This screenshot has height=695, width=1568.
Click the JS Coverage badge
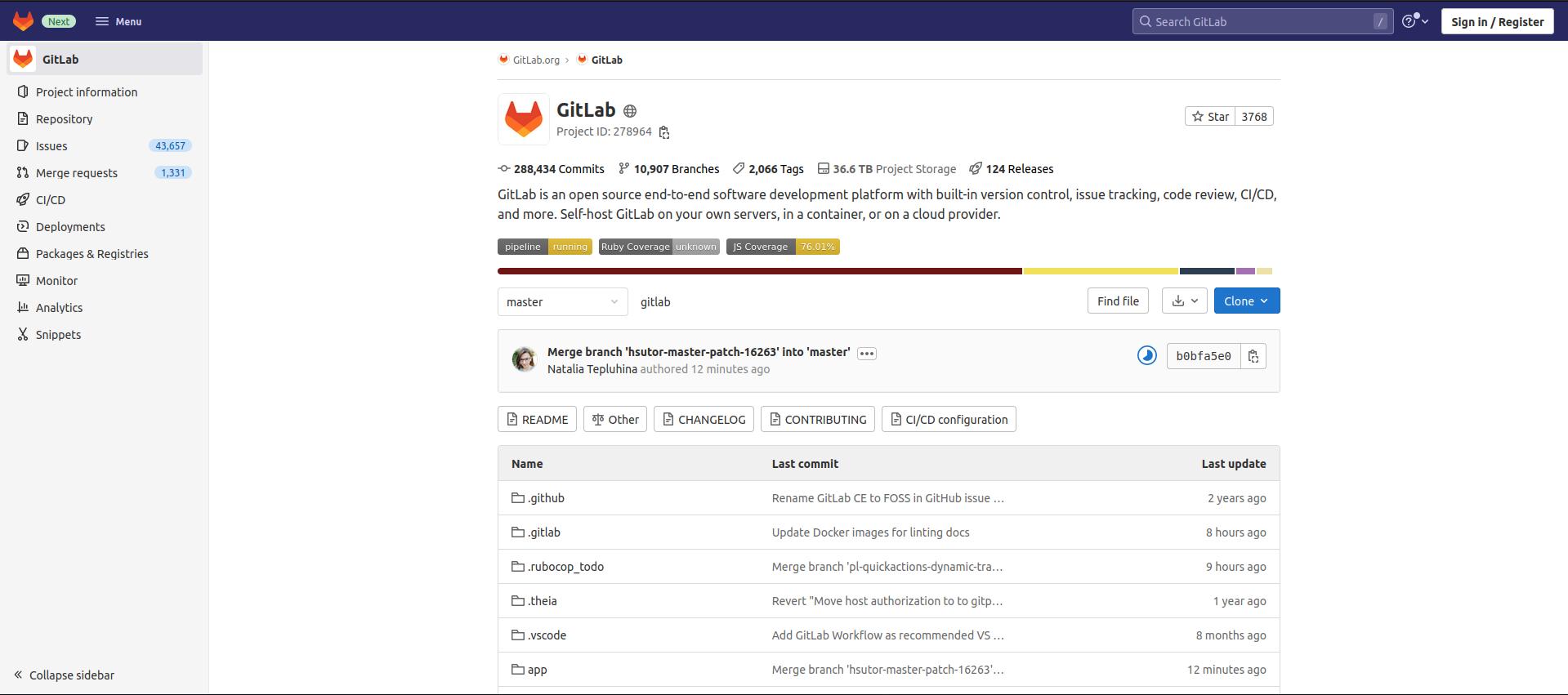pos(783,247)
